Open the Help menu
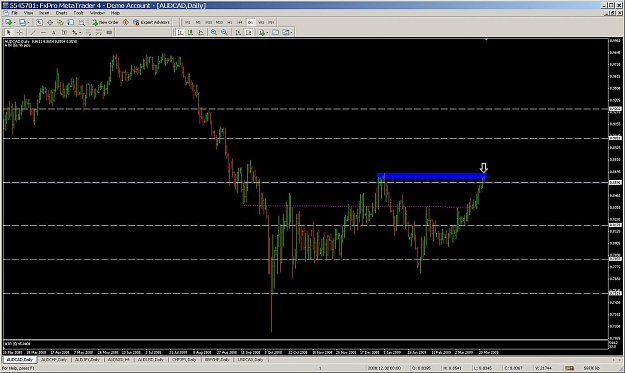The height and width of the screenshot is (373, 625). pyautogui.click(x=115, y=13)
